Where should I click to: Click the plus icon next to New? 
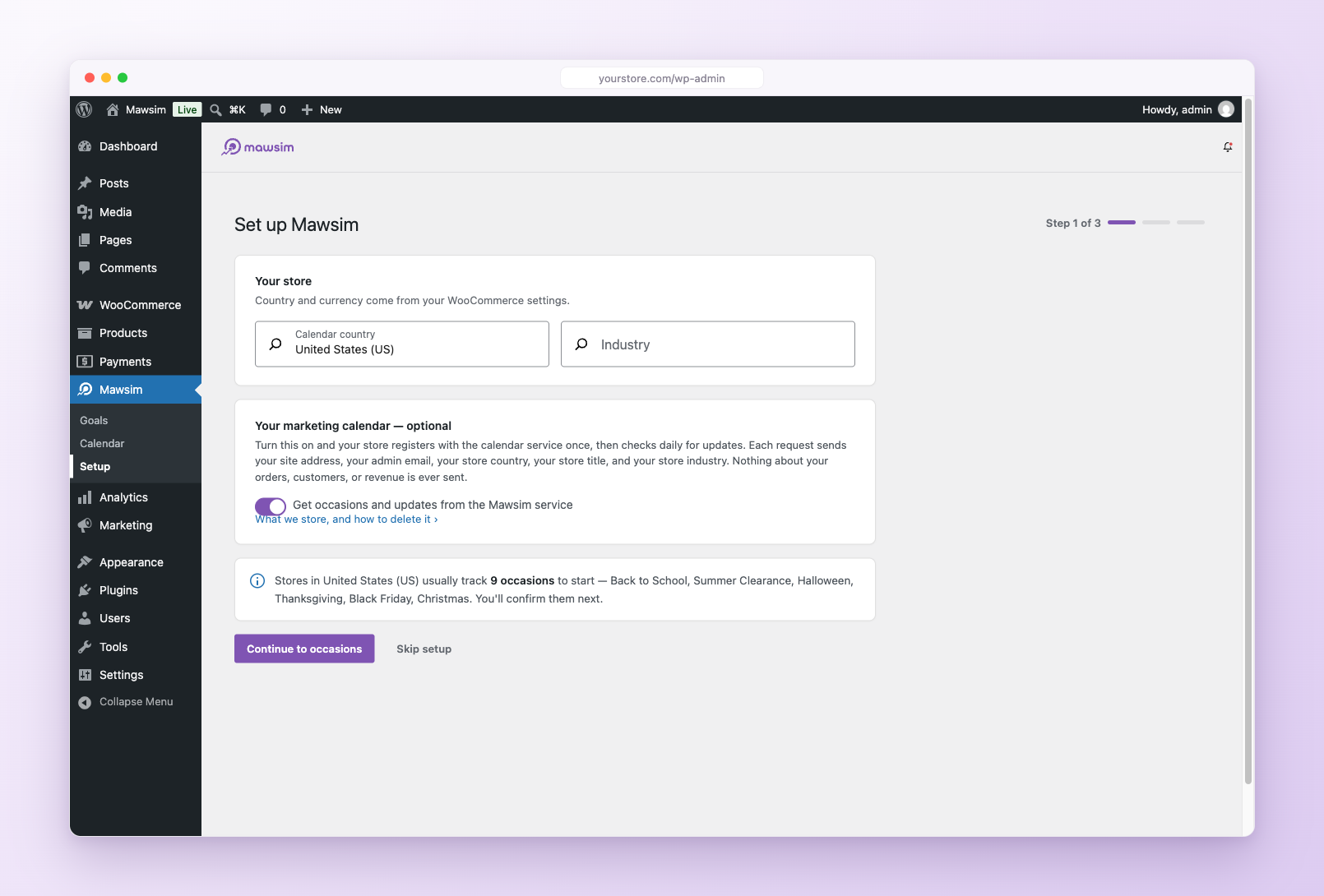click(307, 109)
